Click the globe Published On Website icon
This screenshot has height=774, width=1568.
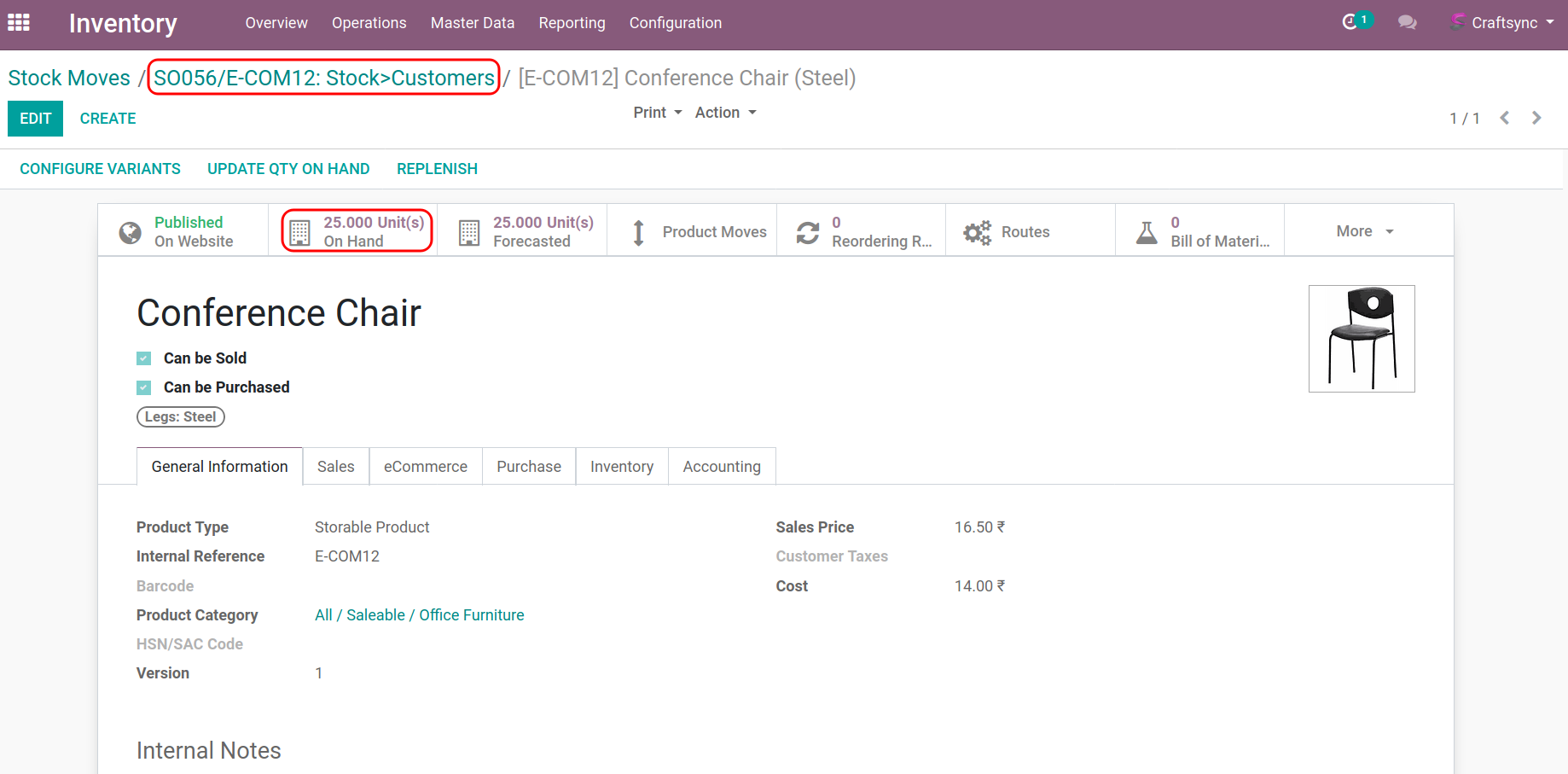[131, 232]
